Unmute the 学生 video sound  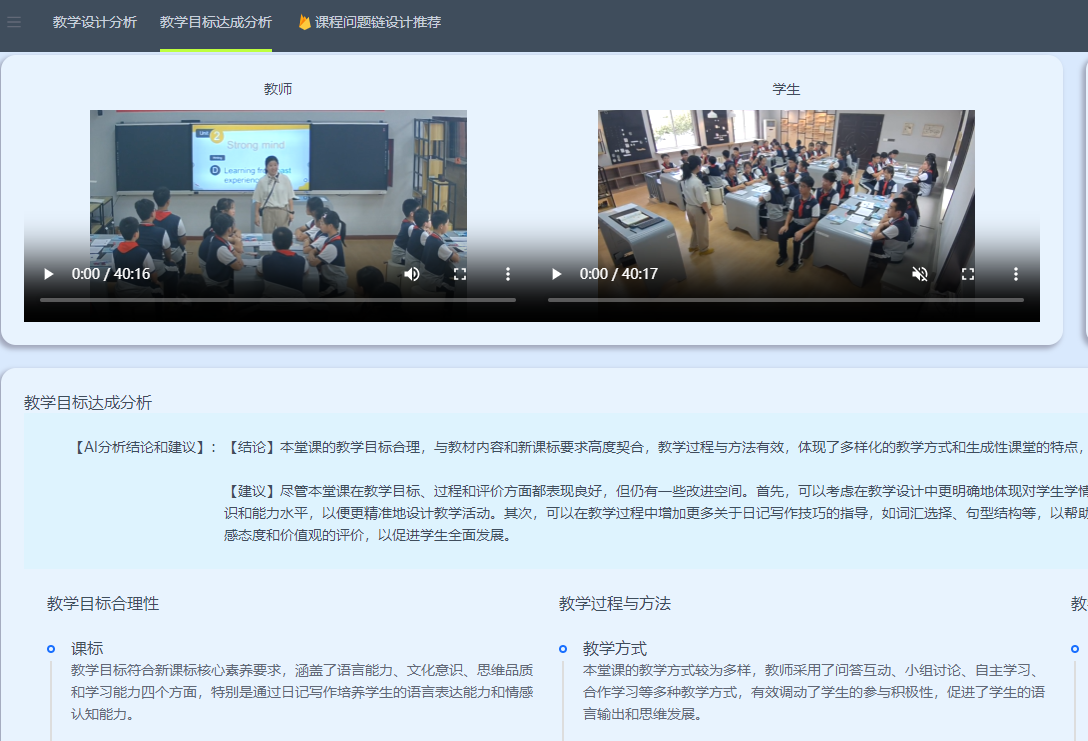click(x=920, y=274)
